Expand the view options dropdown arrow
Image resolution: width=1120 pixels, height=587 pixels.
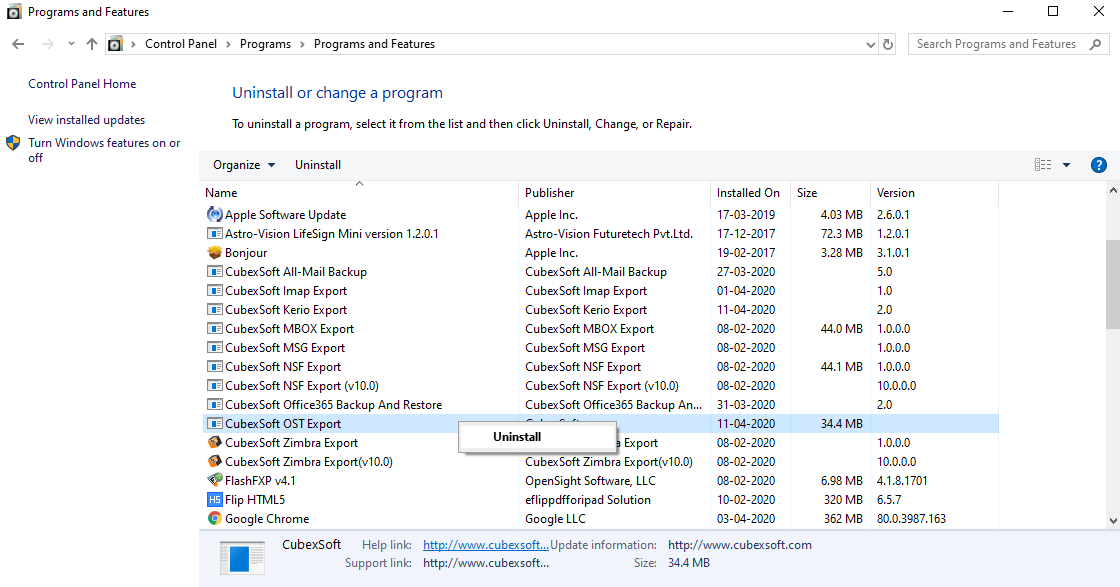pos(1066,165)
